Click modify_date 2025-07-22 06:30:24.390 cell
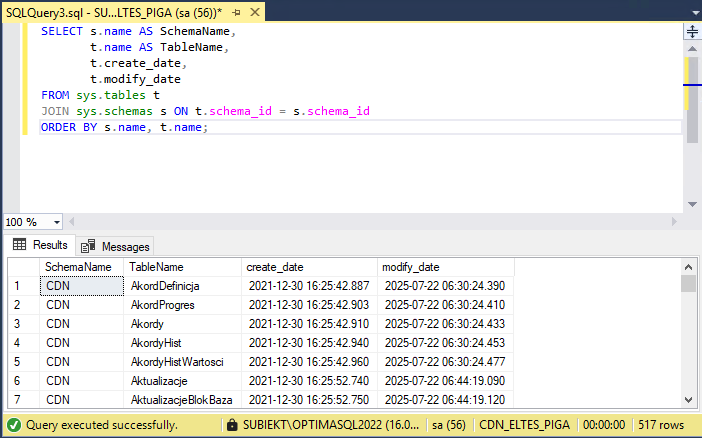 (x=446, y=286)
